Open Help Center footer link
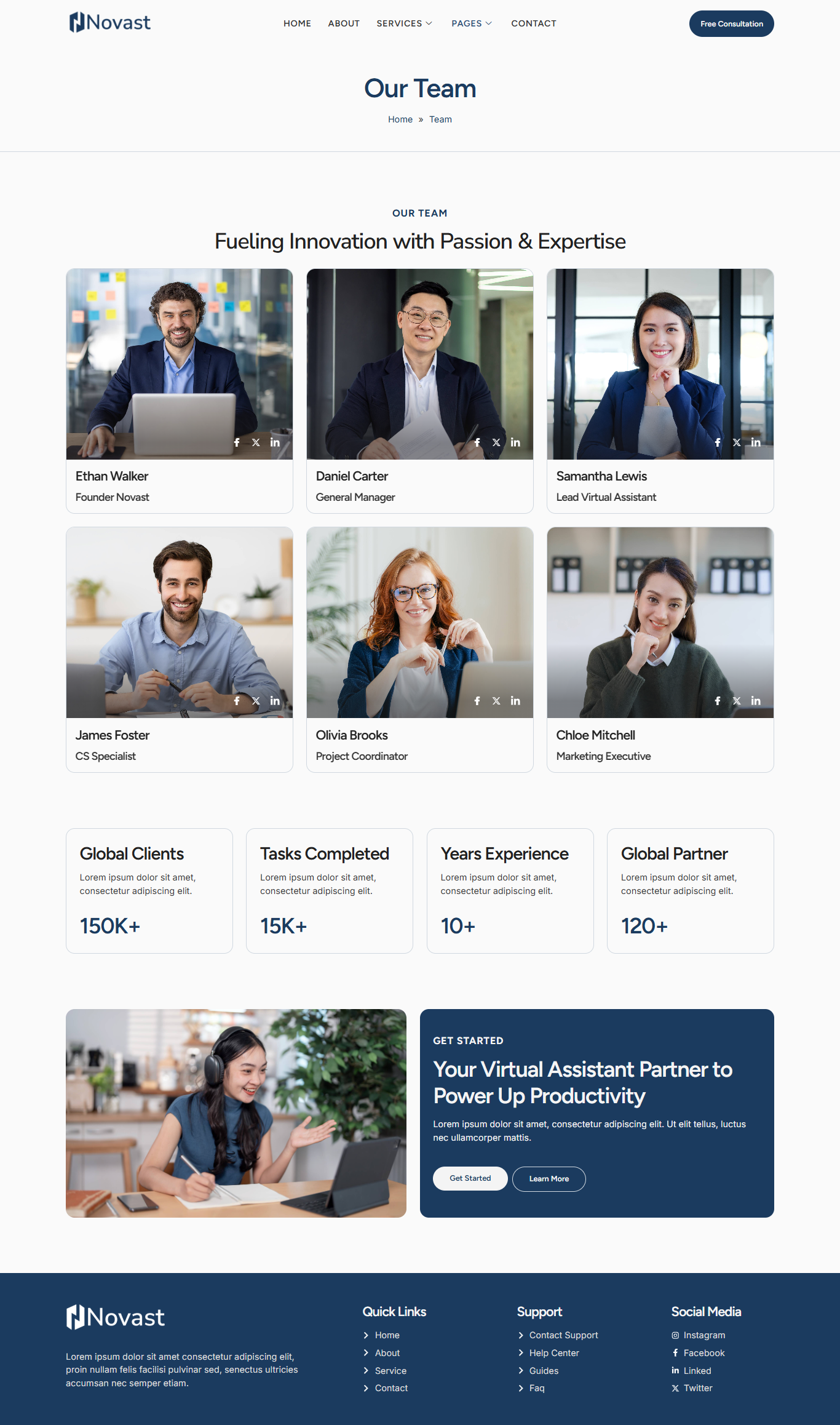Viewport: 840px width, 1425px height. pyautogui.click(x=554, y=1353)
